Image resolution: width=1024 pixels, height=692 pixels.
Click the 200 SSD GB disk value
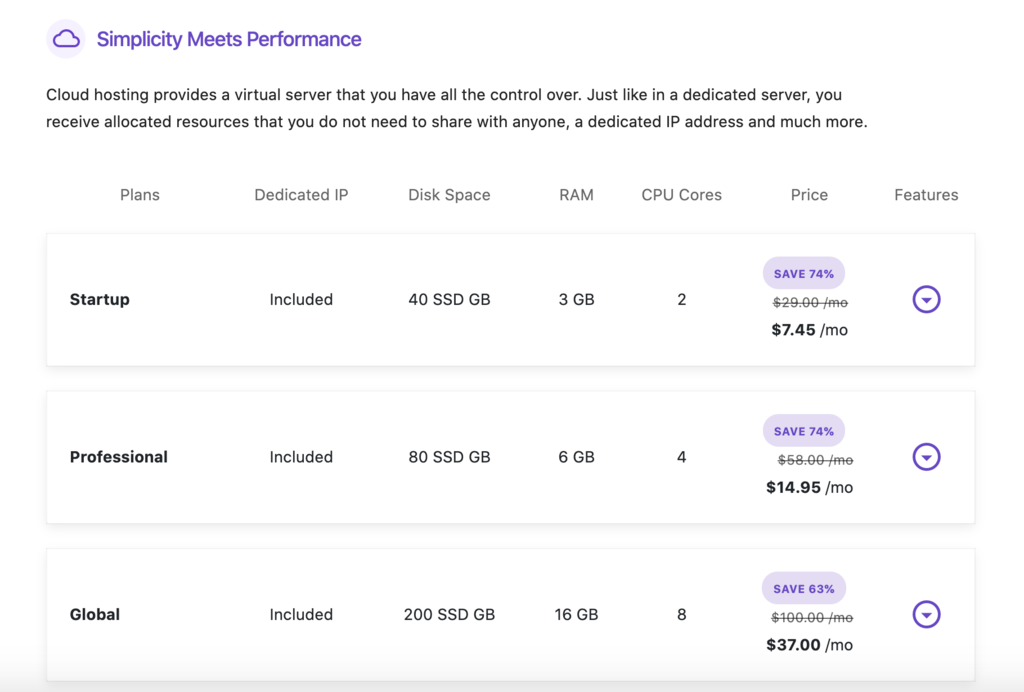tap(449, 615)
